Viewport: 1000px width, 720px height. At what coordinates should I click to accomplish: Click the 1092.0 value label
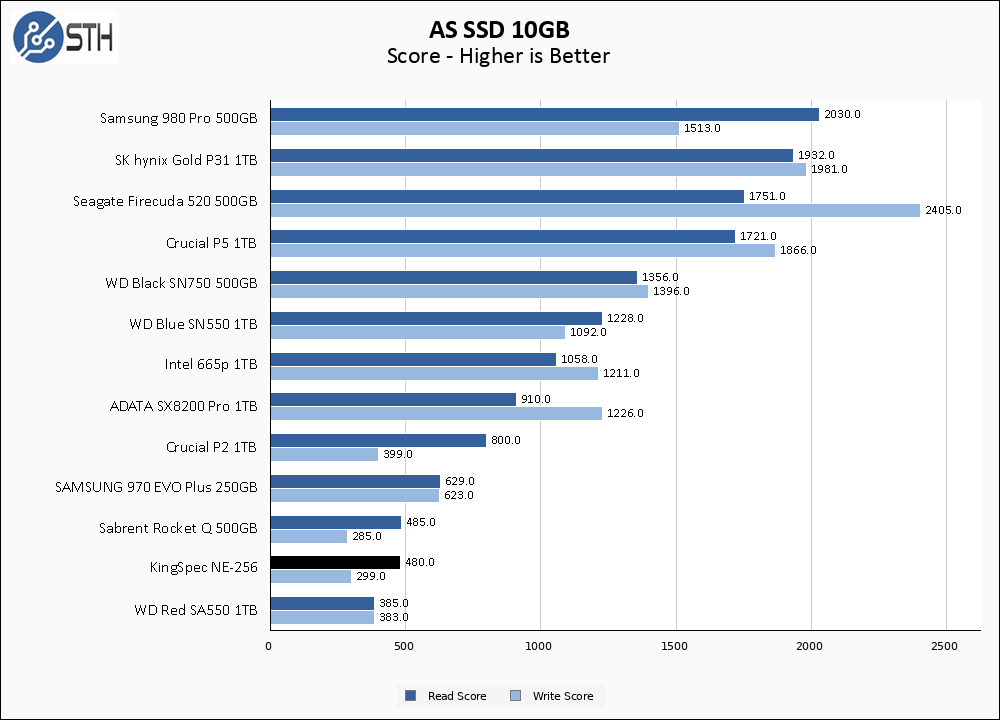tap(588, 332)
